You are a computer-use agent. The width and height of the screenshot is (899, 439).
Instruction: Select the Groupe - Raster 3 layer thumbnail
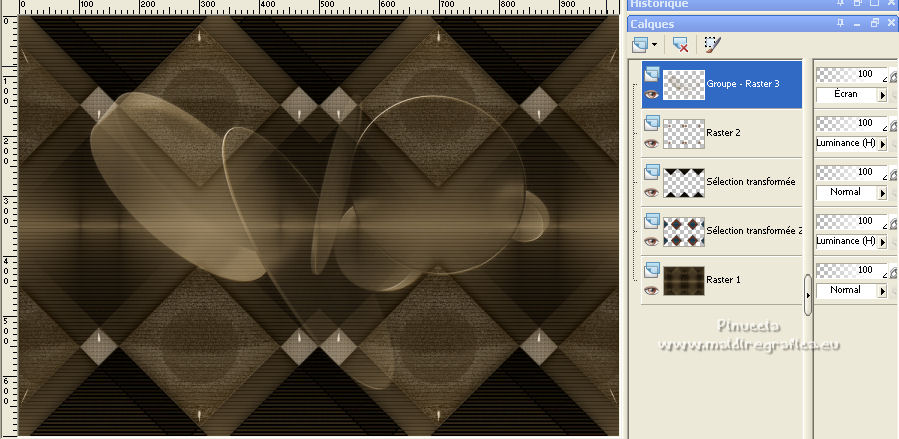(683, 85)
